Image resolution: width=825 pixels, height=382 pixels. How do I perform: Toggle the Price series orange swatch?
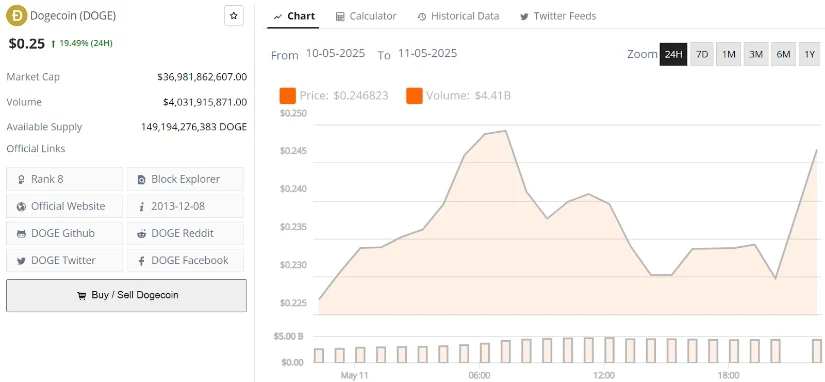[x=288, y=96]
